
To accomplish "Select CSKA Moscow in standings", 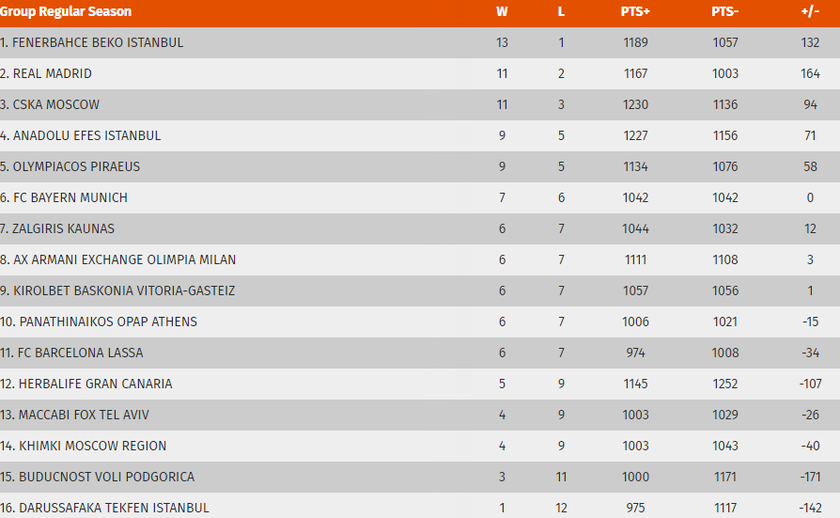I will pyautogui.click(x=56, y=105).
